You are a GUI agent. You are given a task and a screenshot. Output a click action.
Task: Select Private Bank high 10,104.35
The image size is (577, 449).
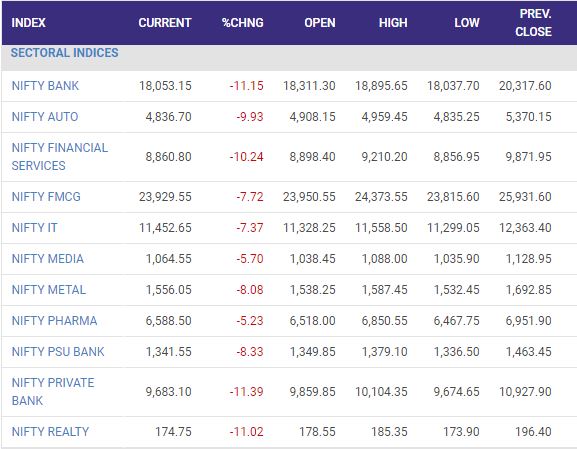pos(381,392)
